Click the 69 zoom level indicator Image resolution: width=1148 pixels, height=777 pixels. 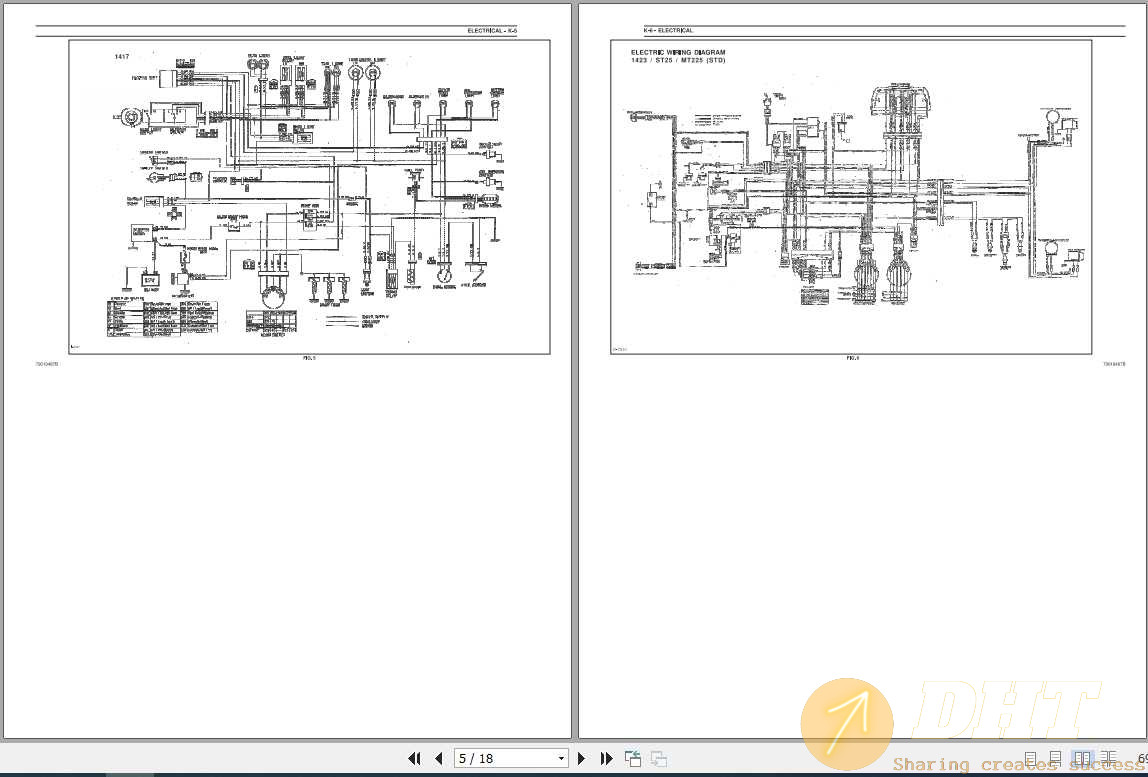[x=1142, y=758]
